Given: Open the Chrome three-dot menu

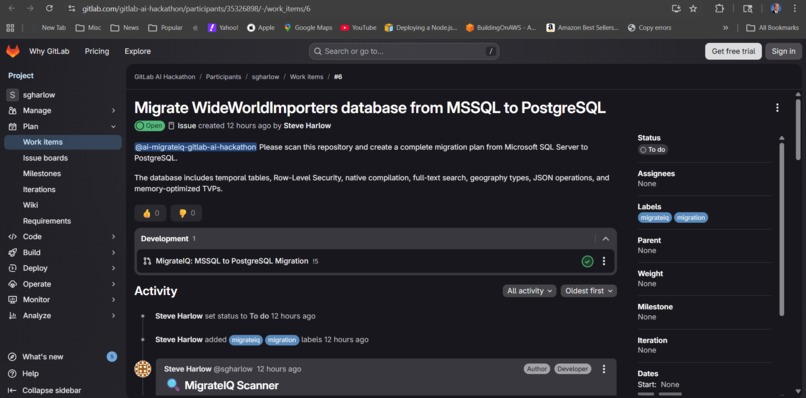Looking at the screenshot, I should (795, 9).
